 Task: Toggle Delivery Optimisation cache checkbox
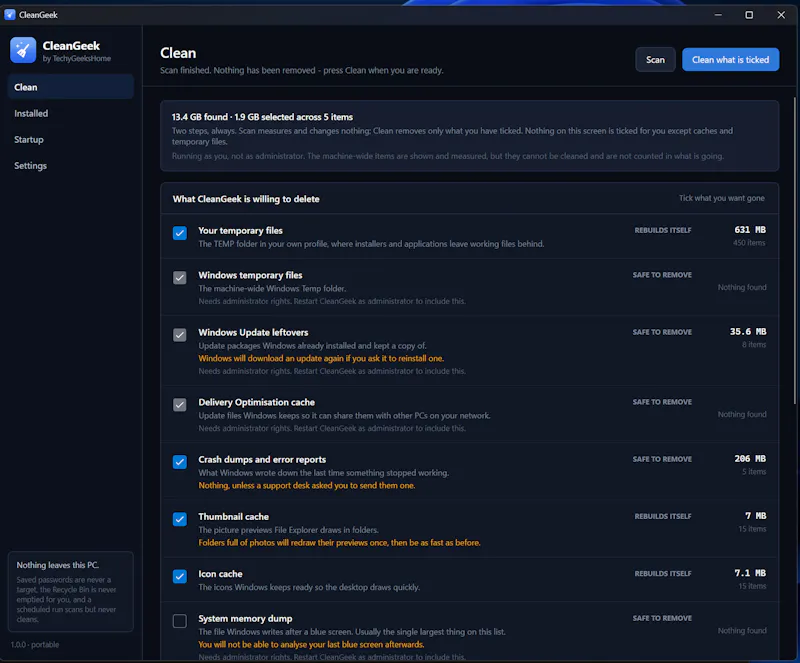[x=180, y=405]
